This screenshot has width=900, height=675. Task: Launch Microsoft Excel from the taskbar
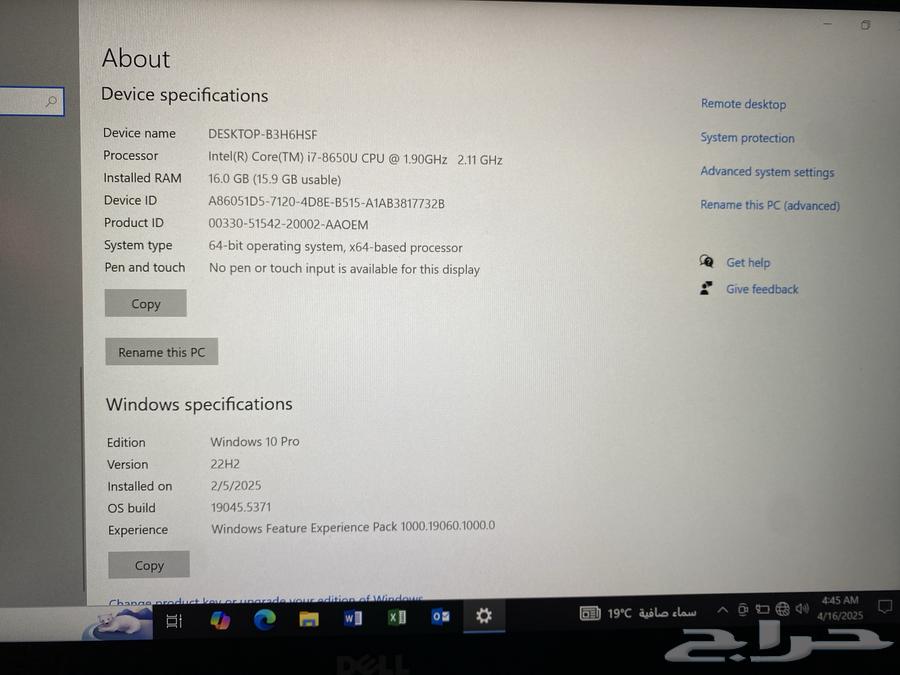point(397,617)
